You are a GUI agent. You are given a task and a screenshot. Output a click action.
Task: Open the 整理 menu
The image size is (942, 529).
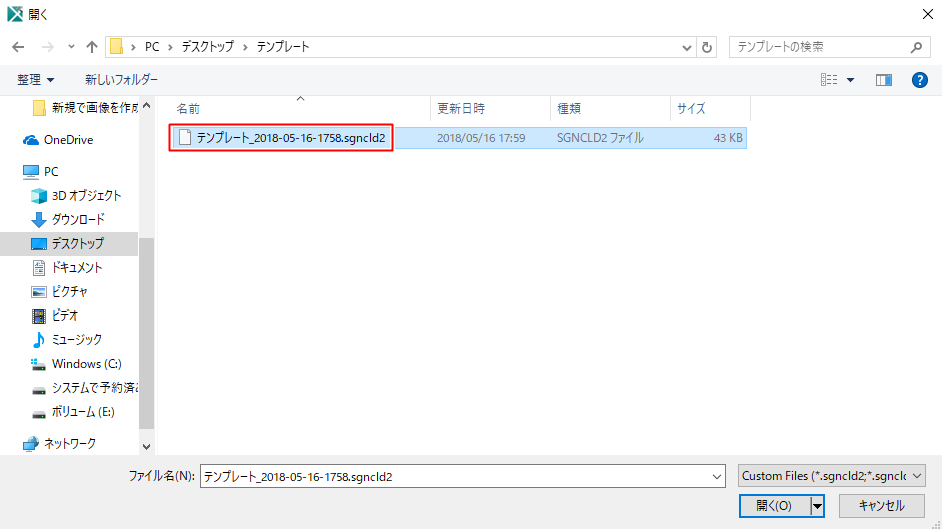(x=35, y=79)
